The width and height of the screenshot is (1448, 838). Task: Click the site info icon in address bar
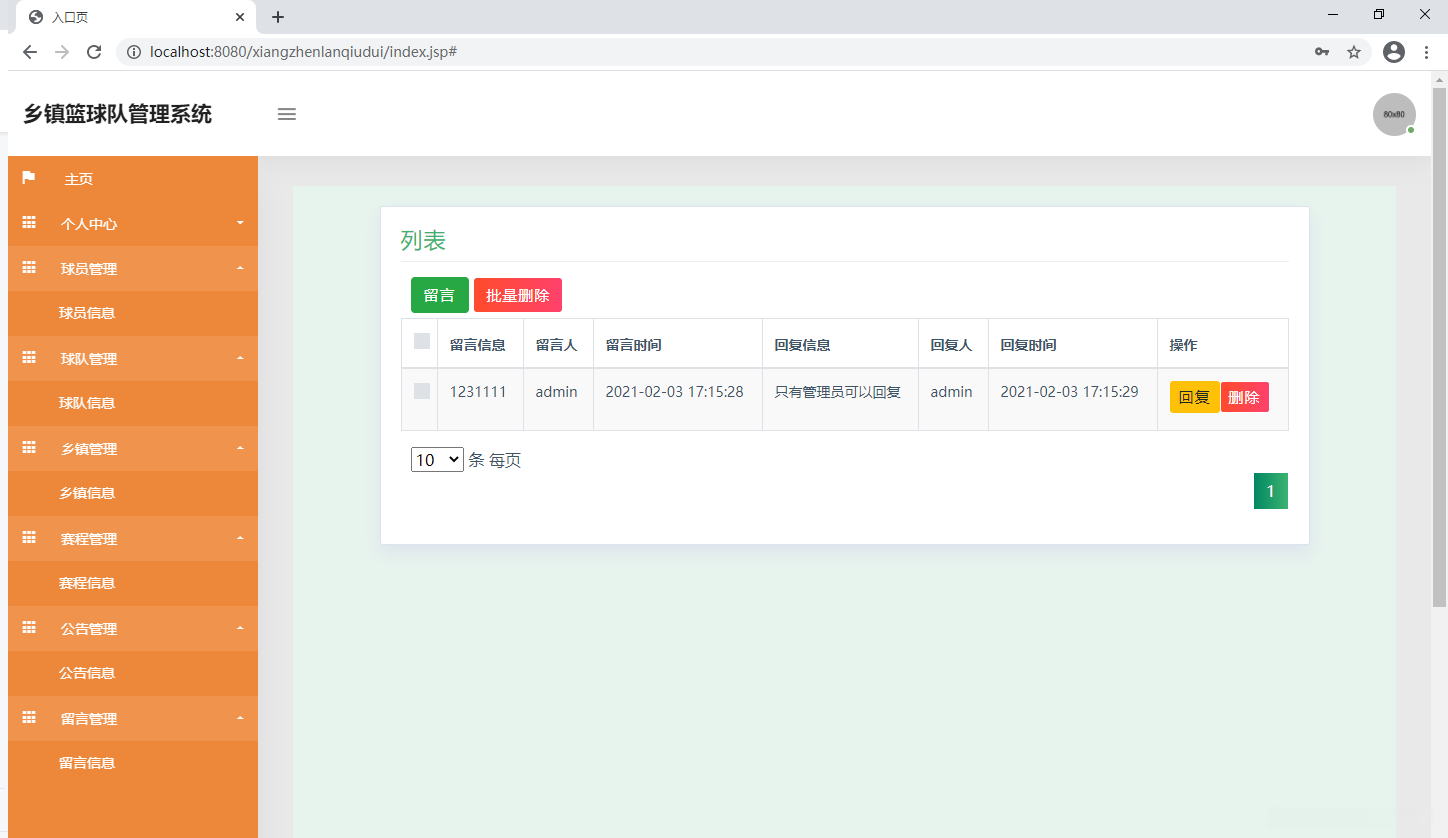click(x=134, y=52)
